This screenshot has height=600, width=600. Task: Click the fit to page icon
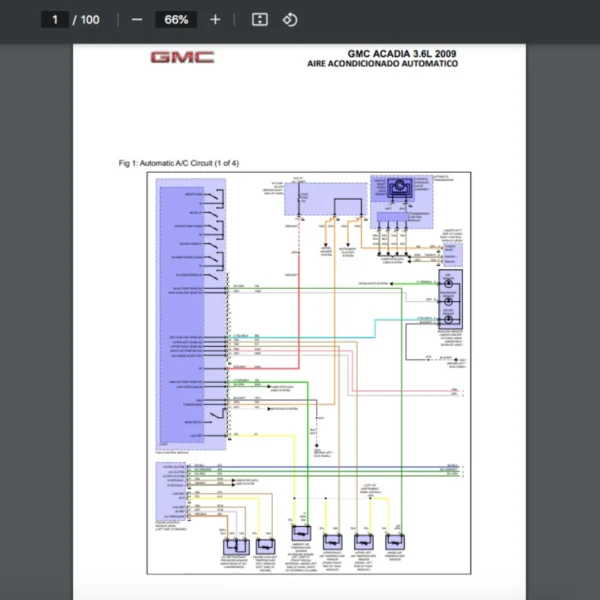[x=260, y=20]
